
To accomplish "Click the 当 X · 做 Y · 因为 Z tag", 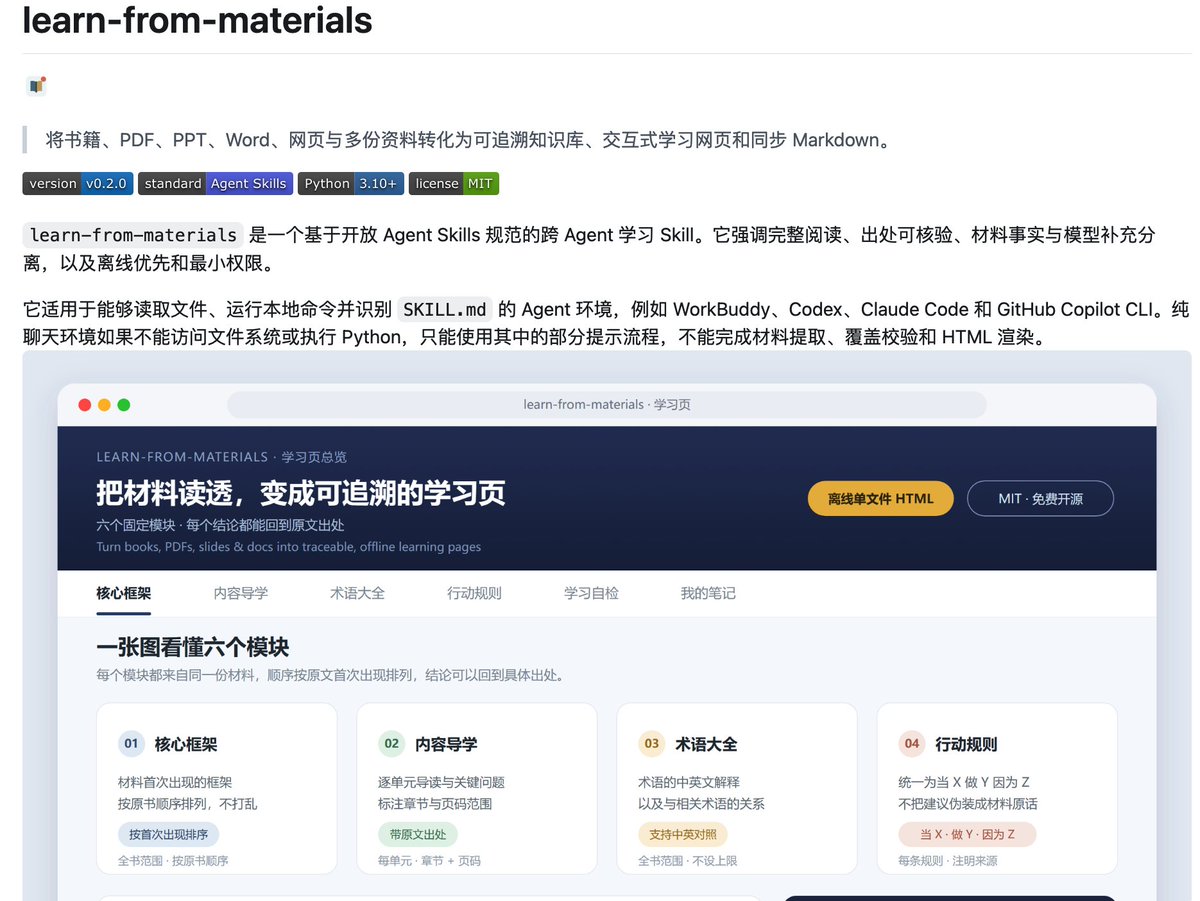I will coord(967,834).
